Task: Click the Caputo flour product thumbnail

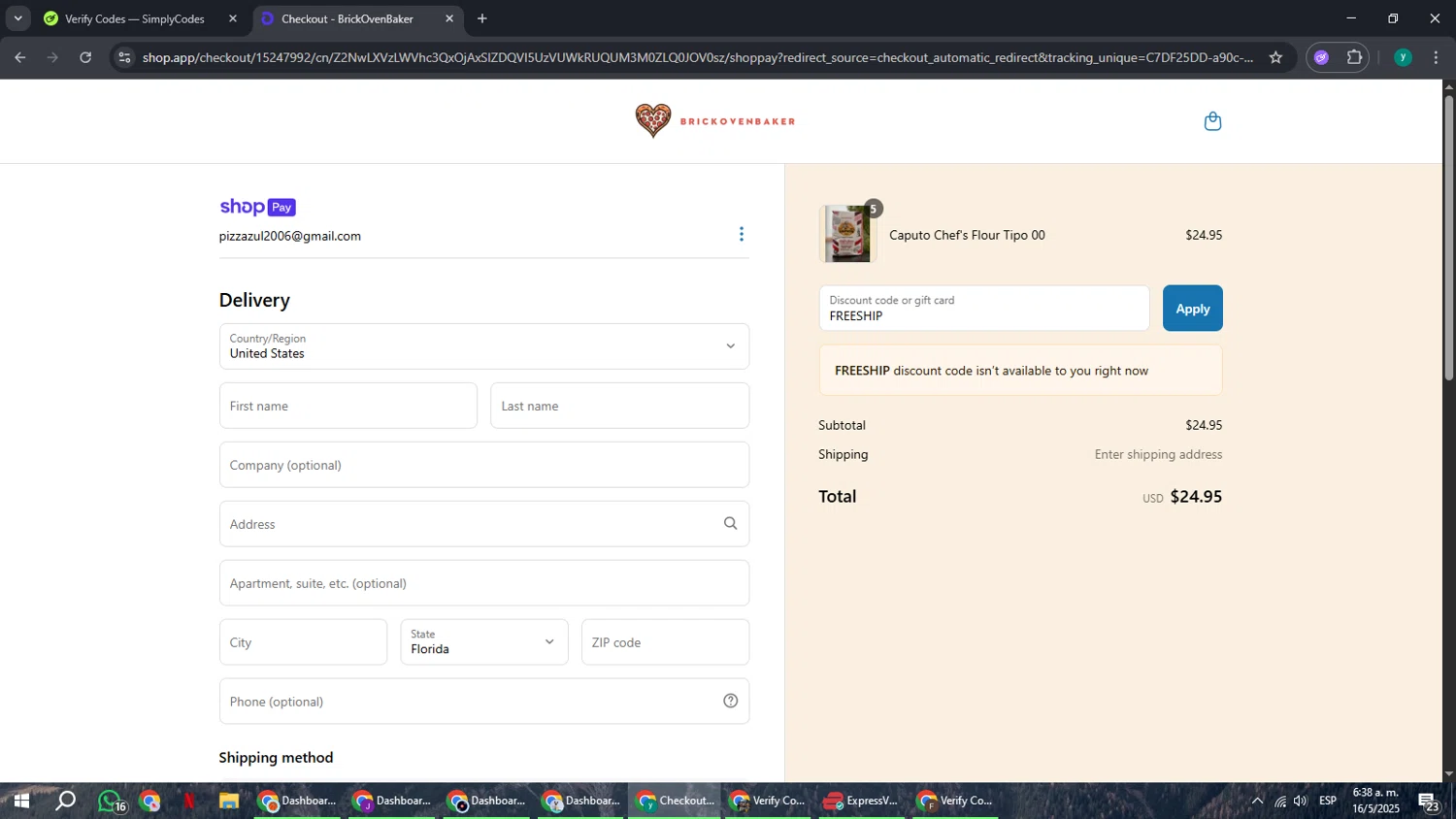Action: pyautogui.click(x=847, y=234)
